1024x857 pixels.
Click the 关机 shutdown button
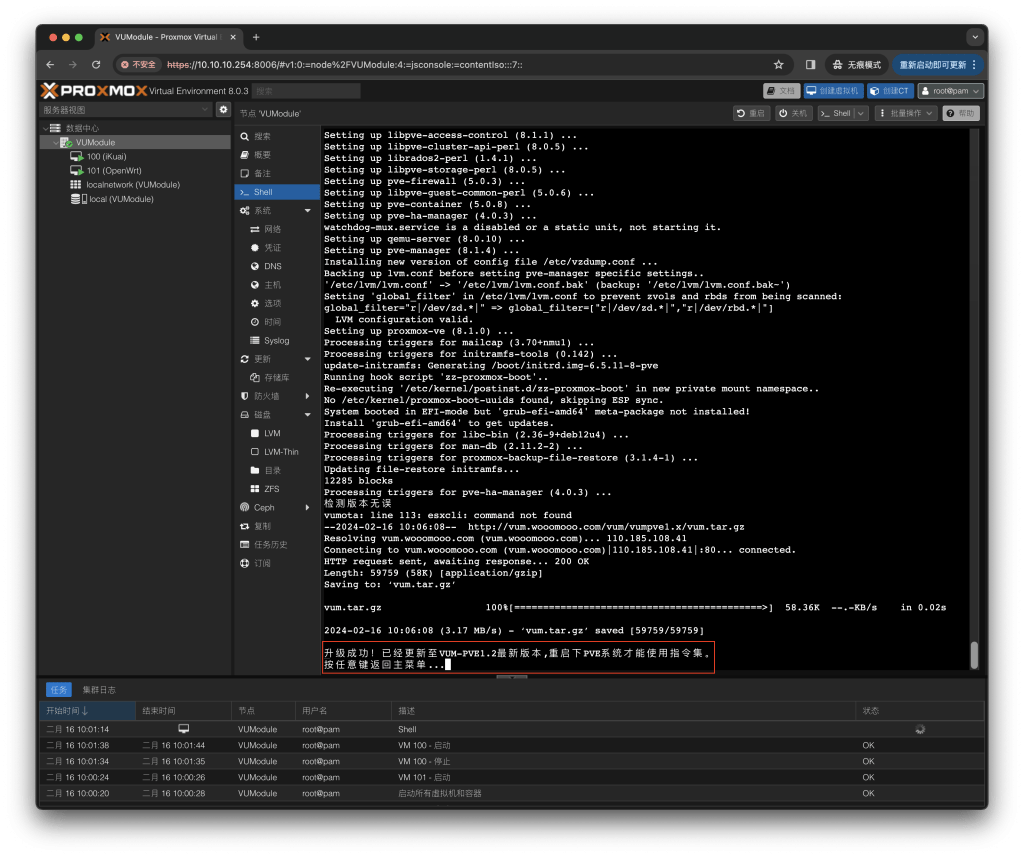click(x=794, y=113)
